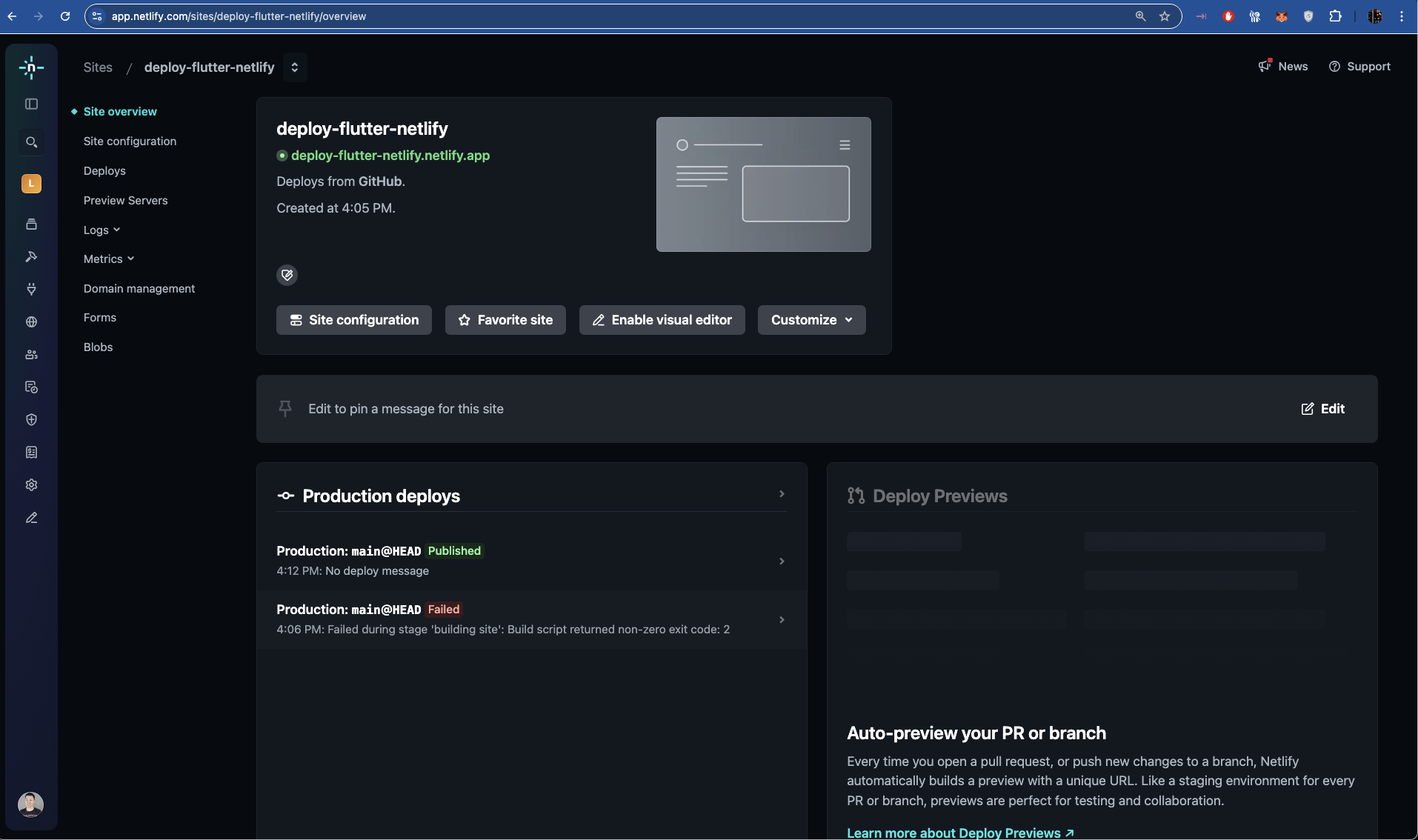Click the browser zoom magnifier icon
The image size is (1418, 840).
click(x=1141, y=16)
